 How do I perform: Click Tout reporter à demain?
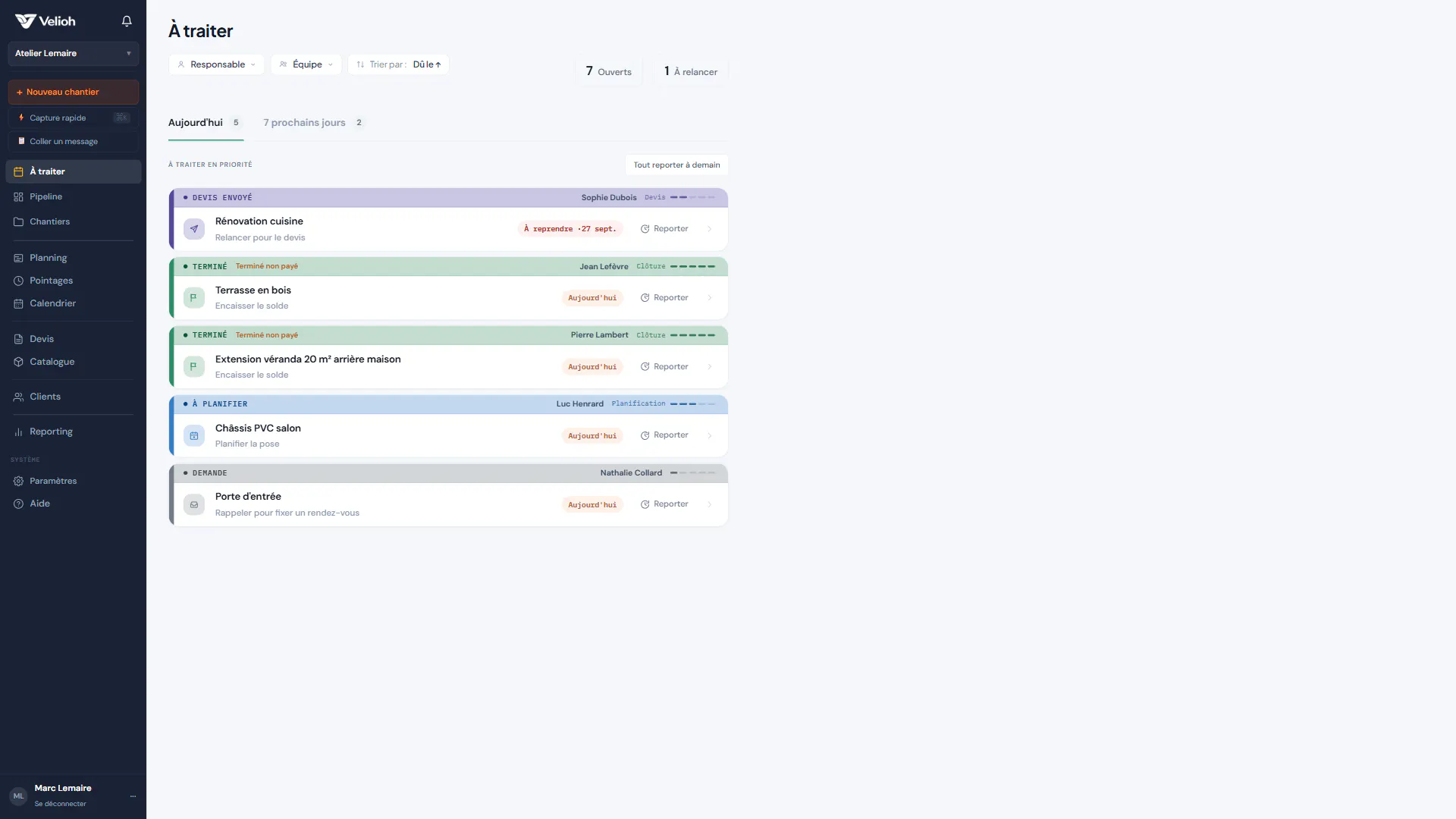coord(676,165)
